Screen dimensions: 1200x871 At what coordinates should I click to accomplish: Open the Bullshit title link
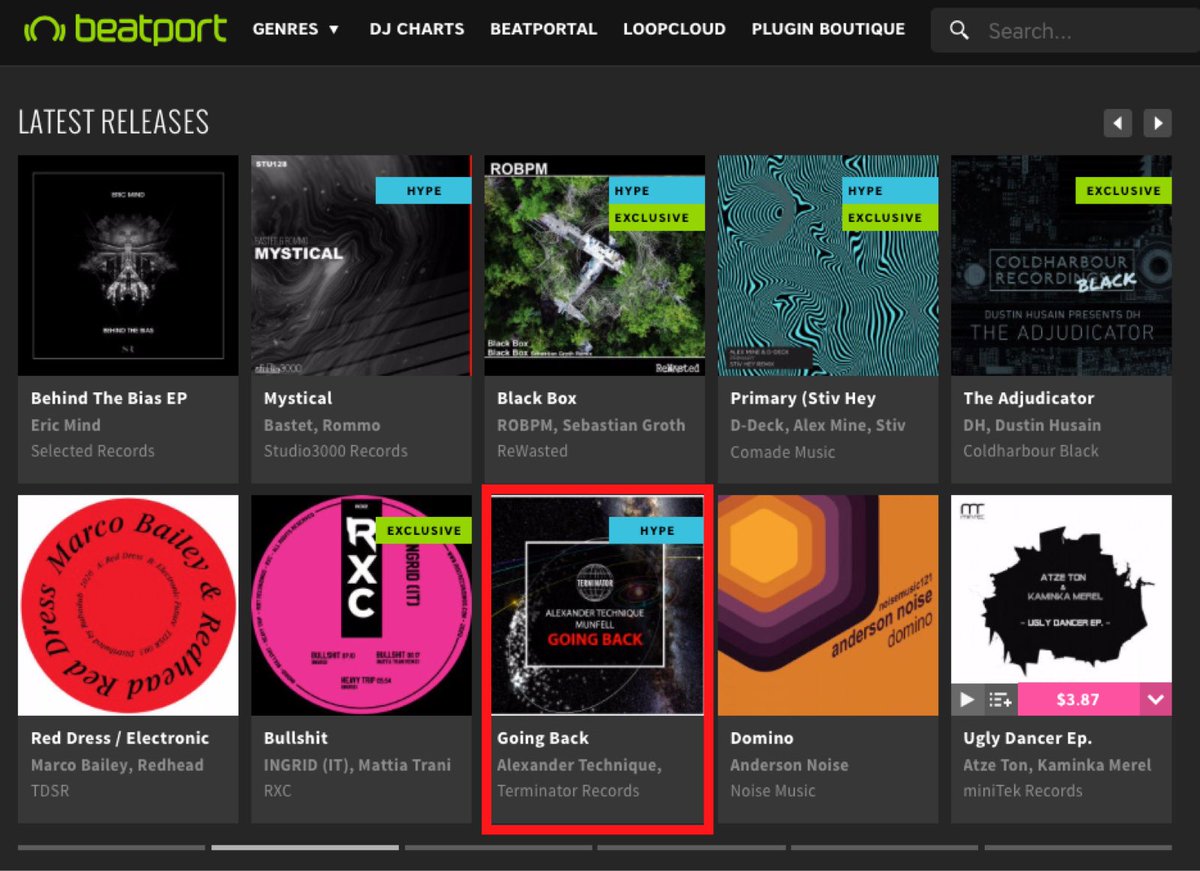tap(296, 738)
